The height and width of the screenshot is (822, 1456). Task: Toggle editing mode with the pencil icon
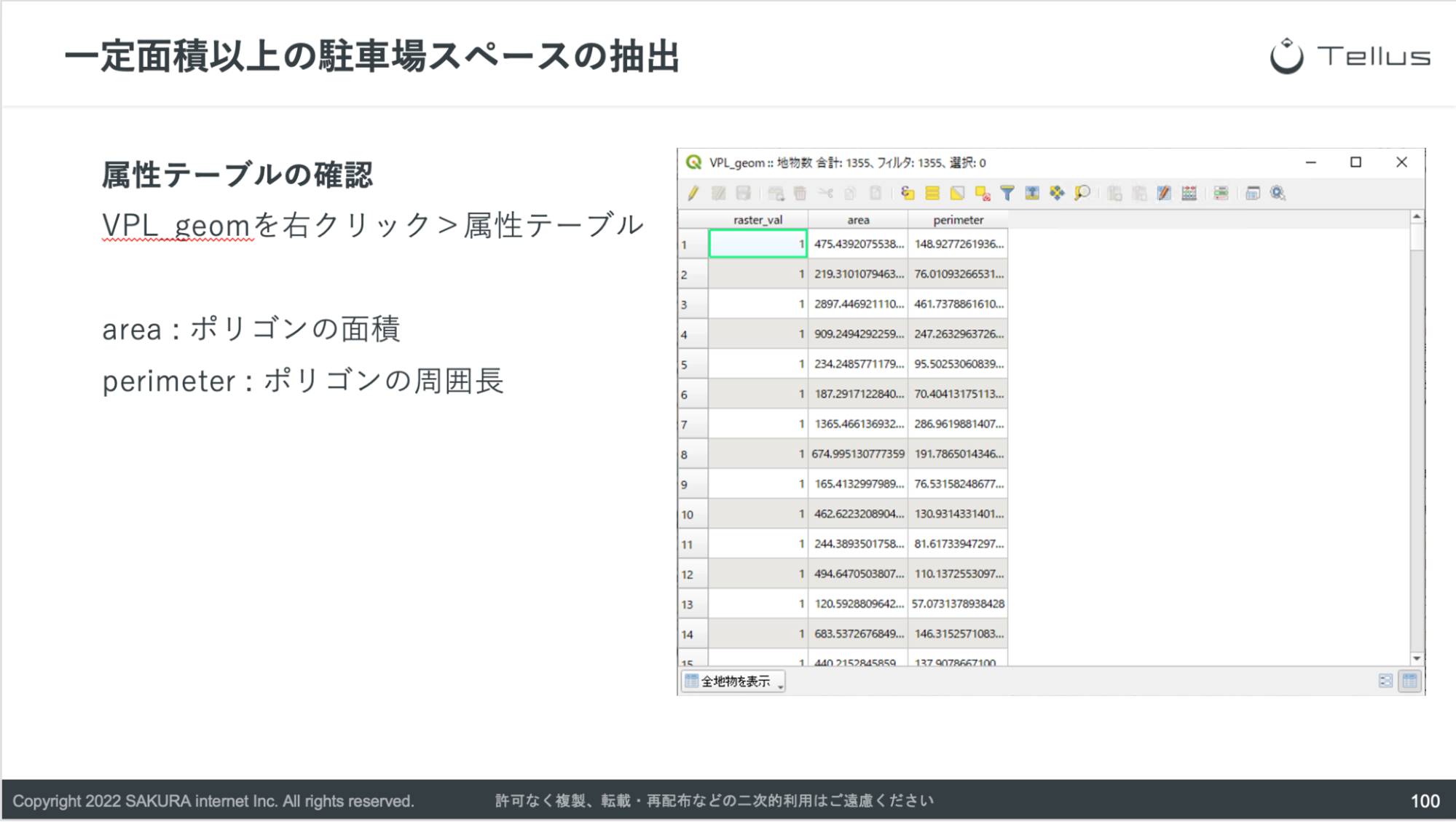point(693,193)
